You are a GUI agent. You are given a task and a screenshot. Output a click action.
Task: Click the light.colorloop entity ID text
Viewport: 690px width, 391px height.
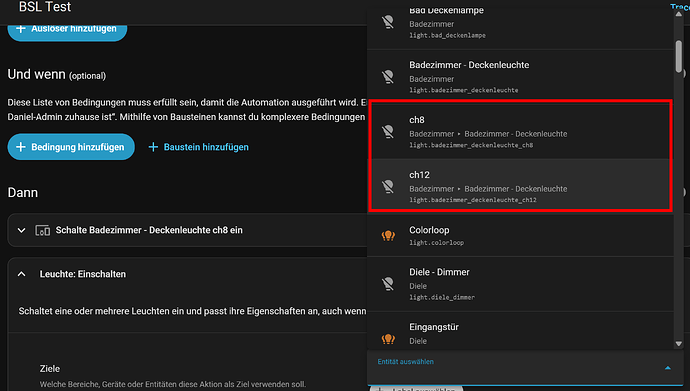tap(437, 242)
